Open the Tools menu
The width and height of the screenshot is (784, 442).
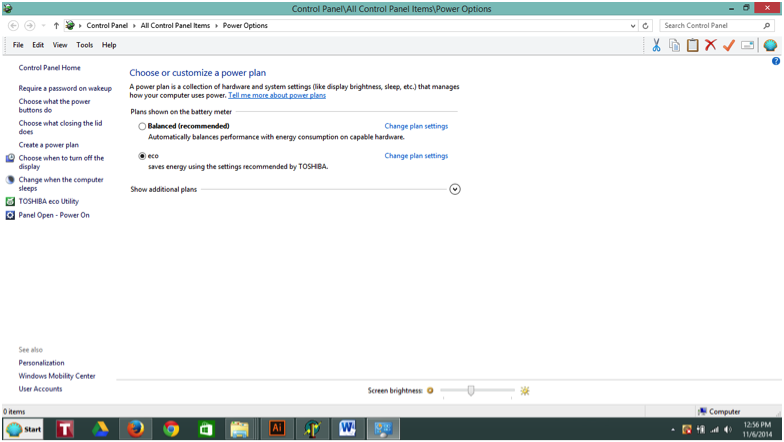(x=84, y=45)
